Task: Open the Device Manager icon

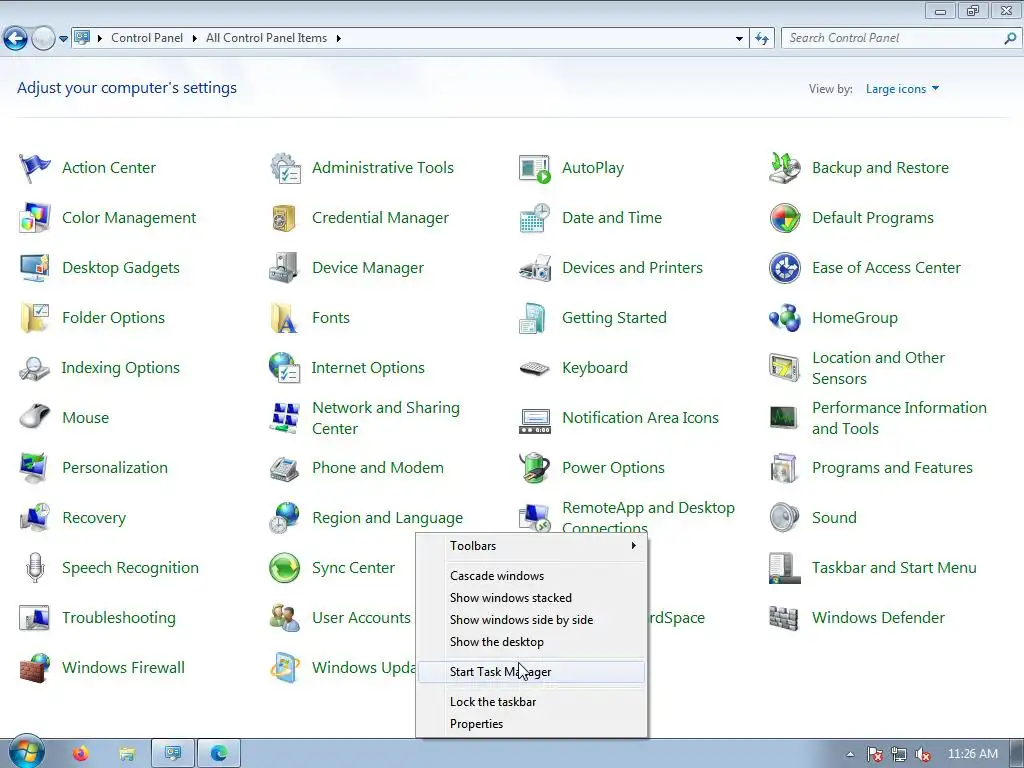Action: [284, 268]
